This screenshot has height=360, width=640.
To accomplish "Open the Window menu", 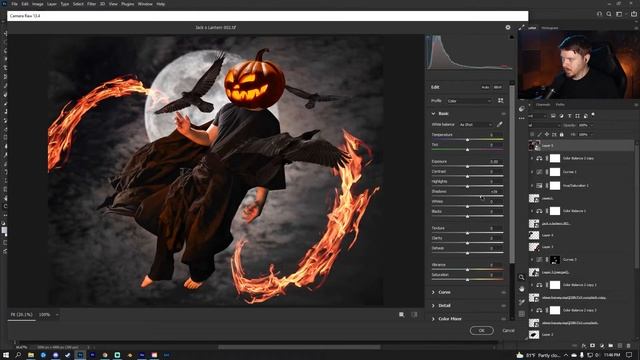I will click(145, 4).
